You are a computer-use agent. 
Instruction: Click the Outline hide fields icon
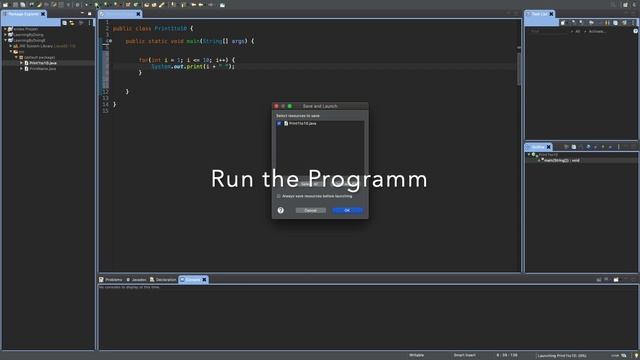pos(588,147)
